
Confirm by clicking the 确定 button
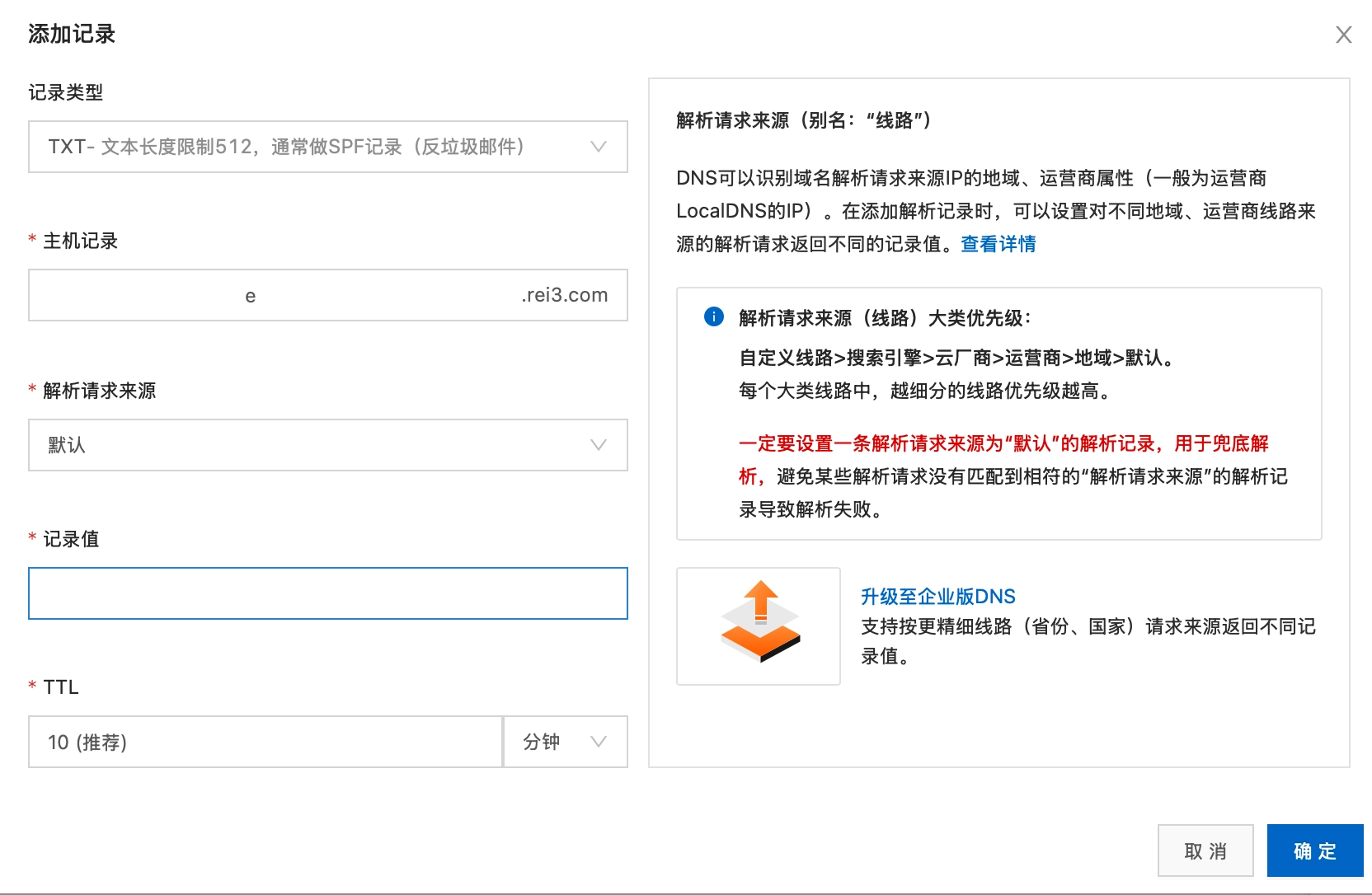1314,850
